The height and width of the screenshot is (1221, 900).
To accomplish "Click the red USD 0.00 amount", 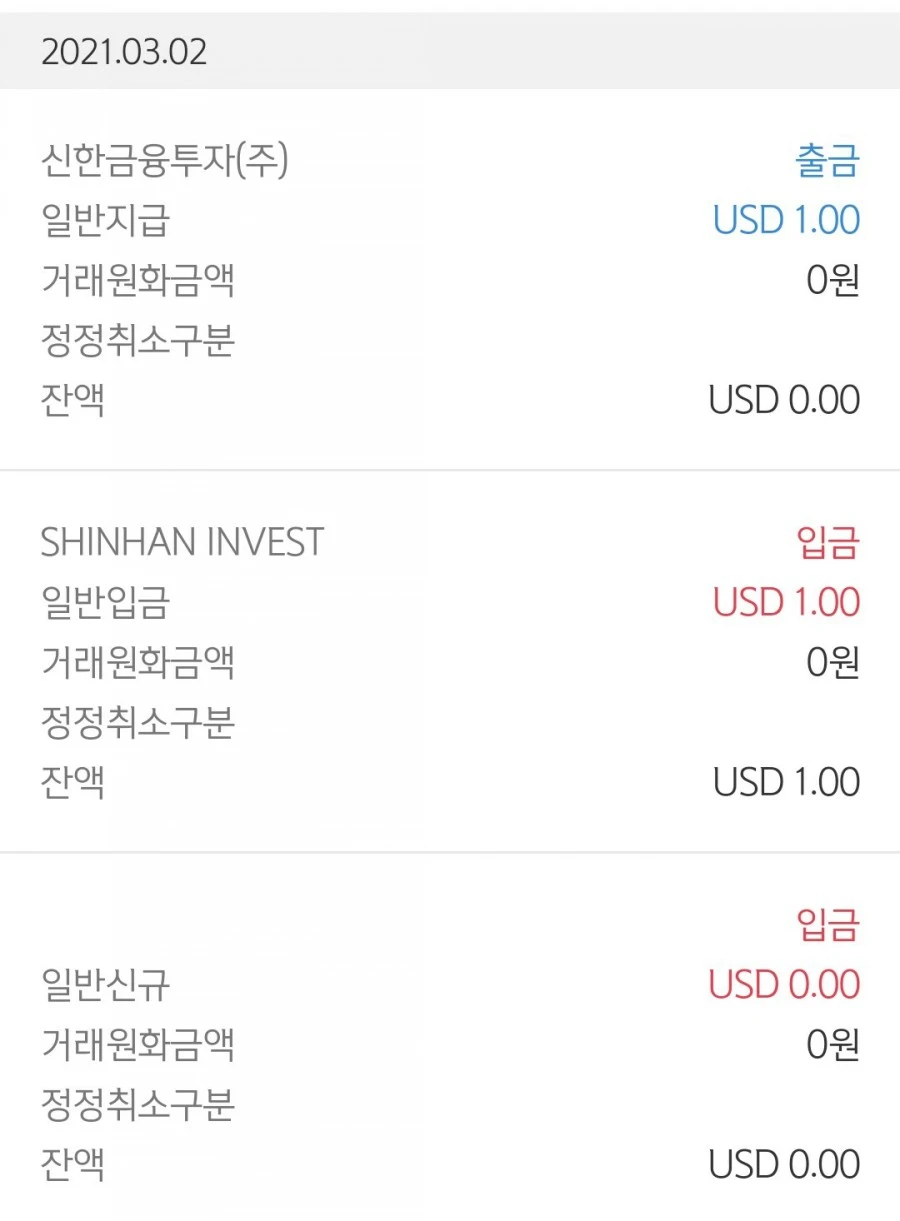I will (784, 985).
